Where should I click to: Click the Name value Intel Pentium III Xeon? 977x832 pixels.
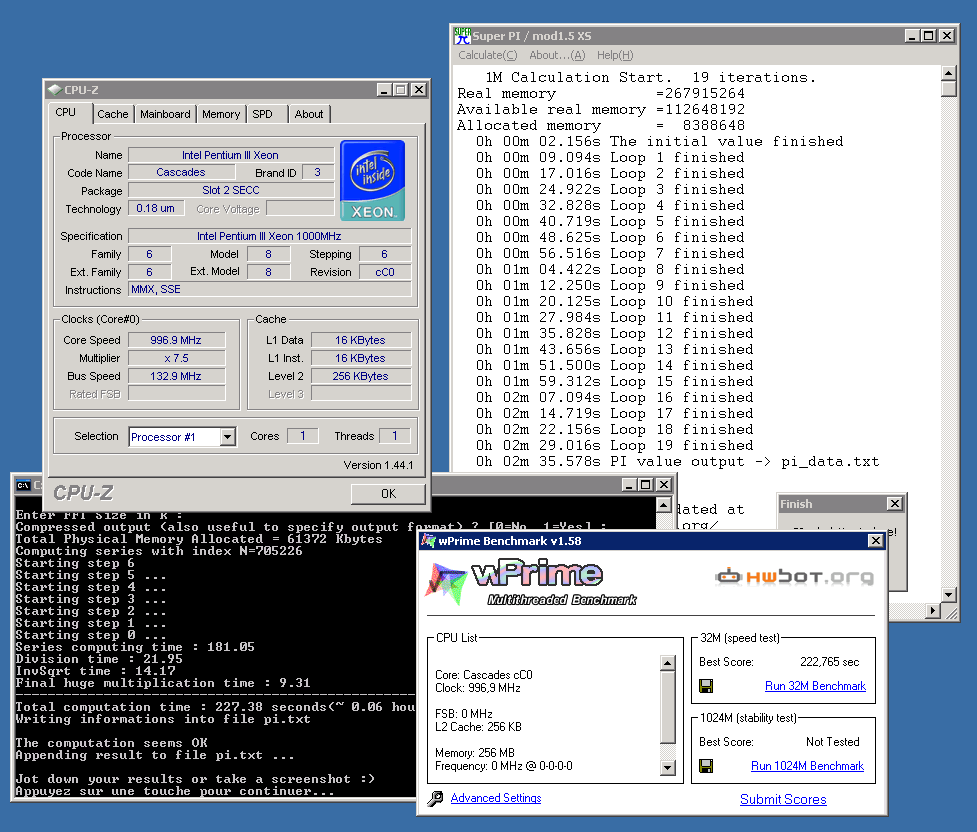pos(231,155)
